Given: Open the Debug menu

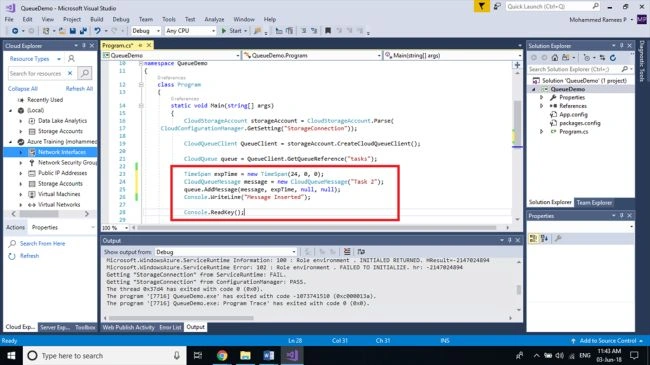Looking at the screenshot, I should tap(121, 19).
